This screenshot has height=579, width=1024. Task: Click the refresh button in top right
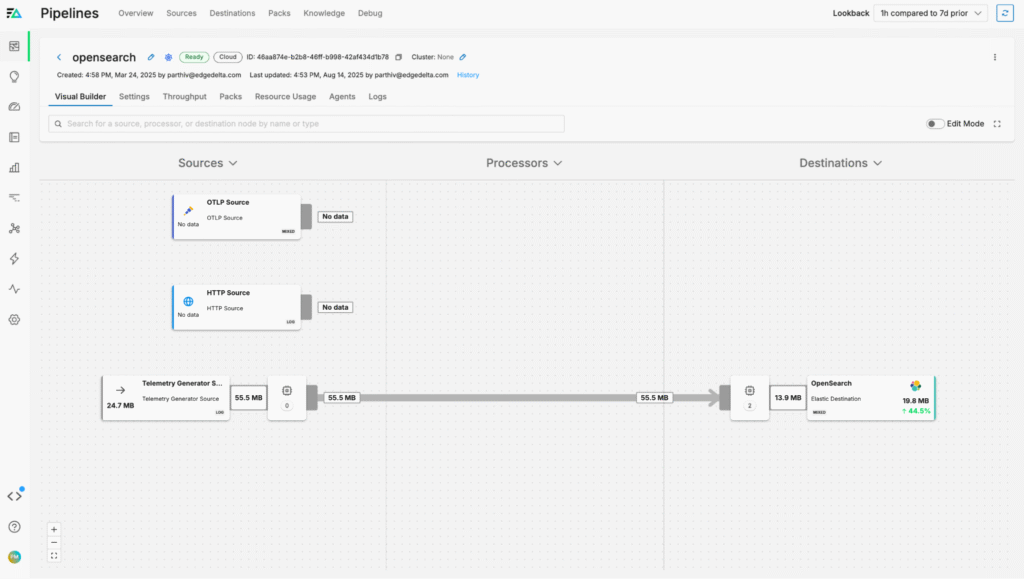1005,13
